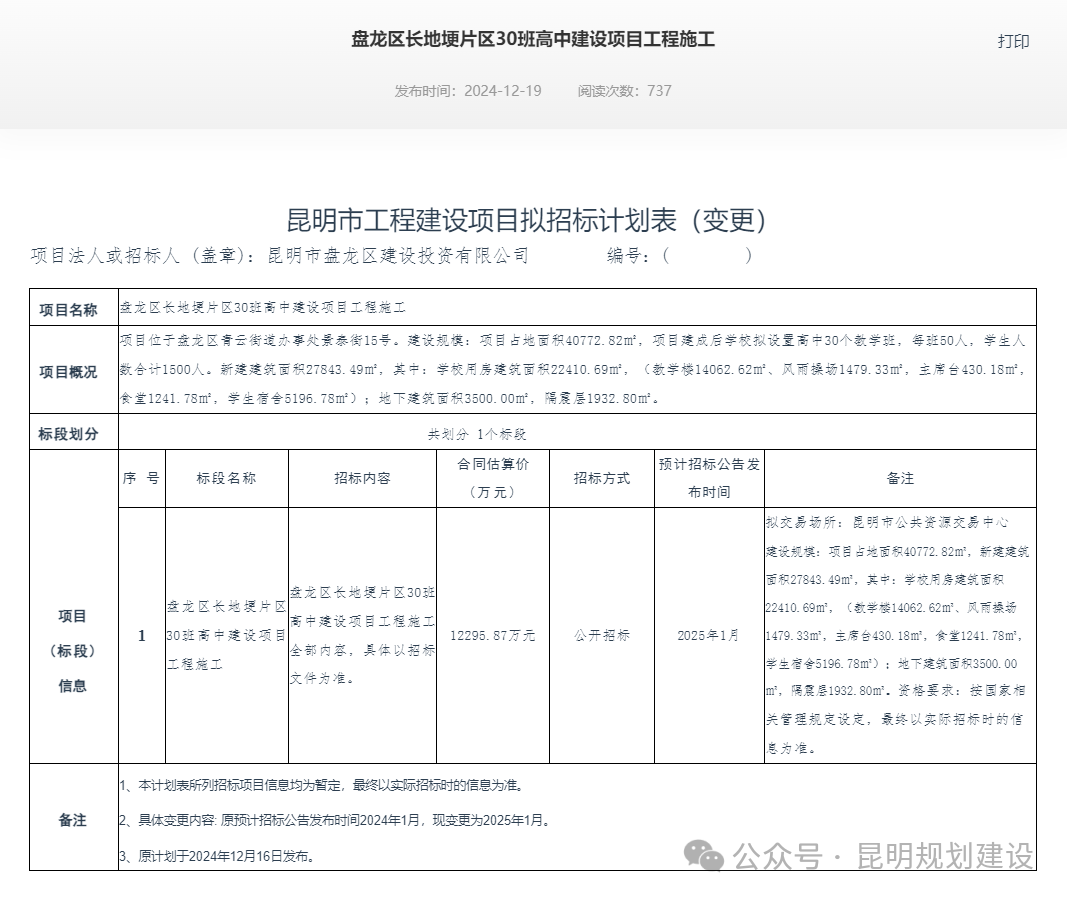
Task: Click the 招标方式 column header
Action: pyautogui.click(x=601, y=478)
